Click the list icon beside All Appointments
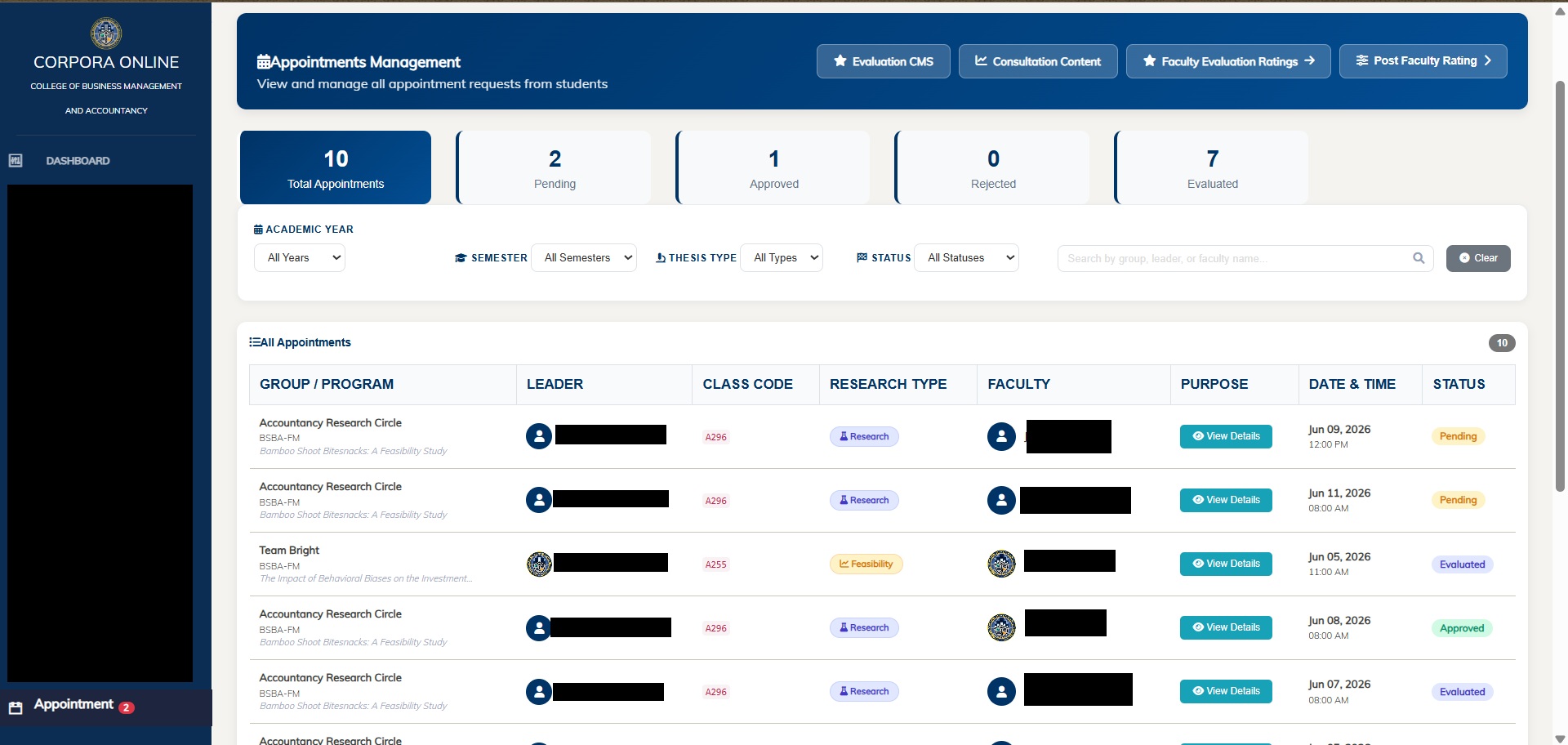 pos(255,342)
